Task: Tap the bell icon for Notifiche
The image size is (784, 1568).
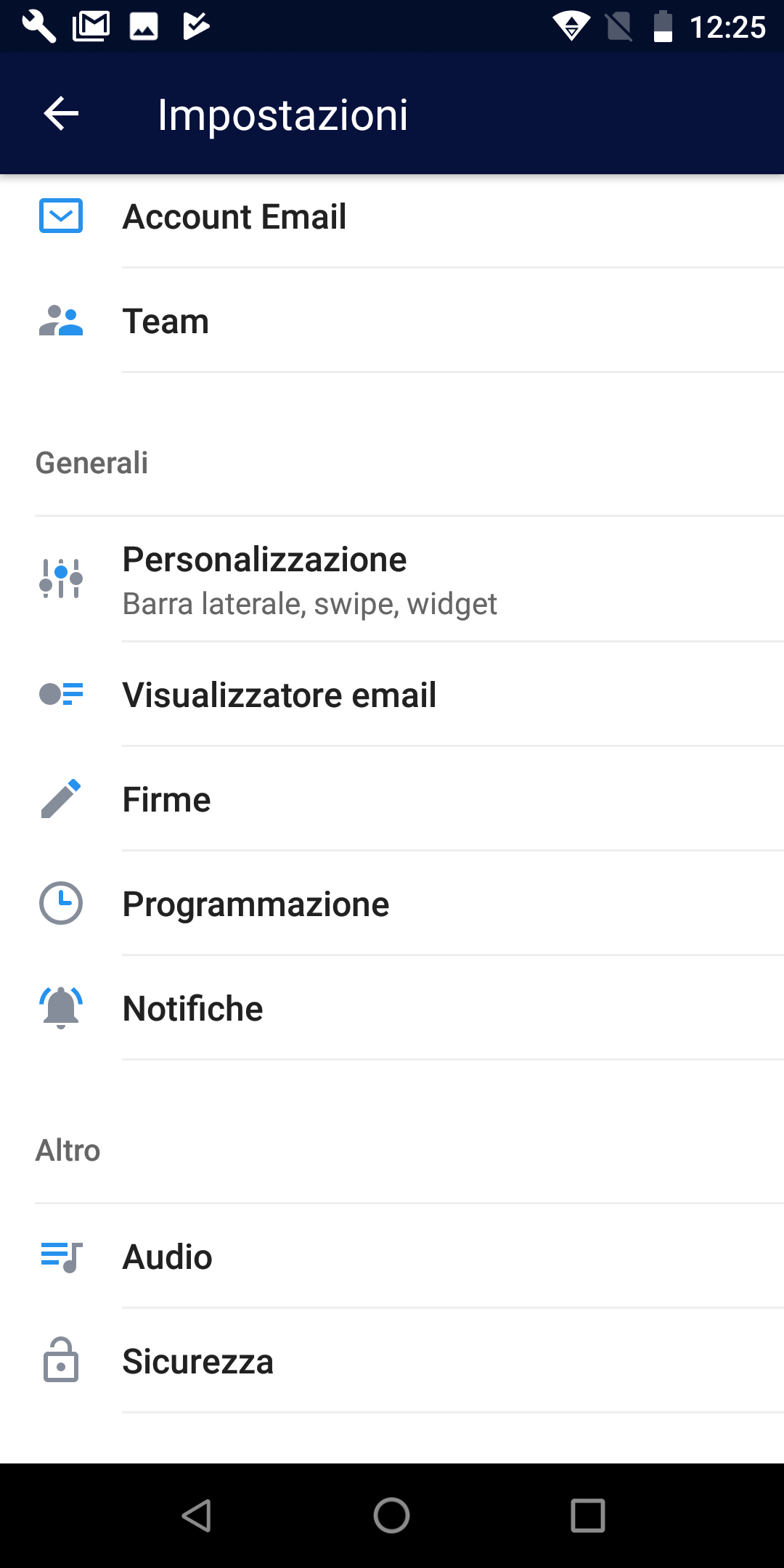Action: [x=61, y=1008]
